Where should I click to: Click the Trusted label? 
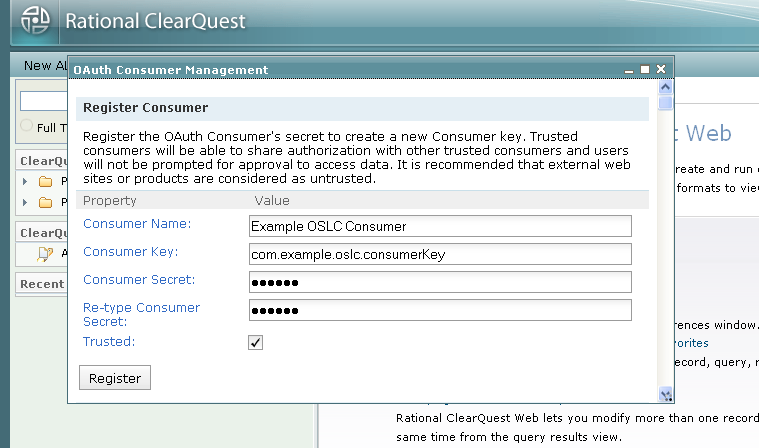(109, 342)
